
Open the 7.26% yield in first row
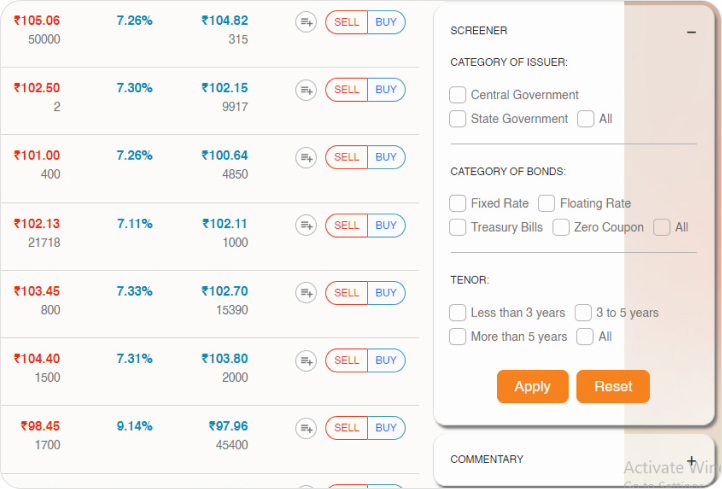(x=134, y=20)
